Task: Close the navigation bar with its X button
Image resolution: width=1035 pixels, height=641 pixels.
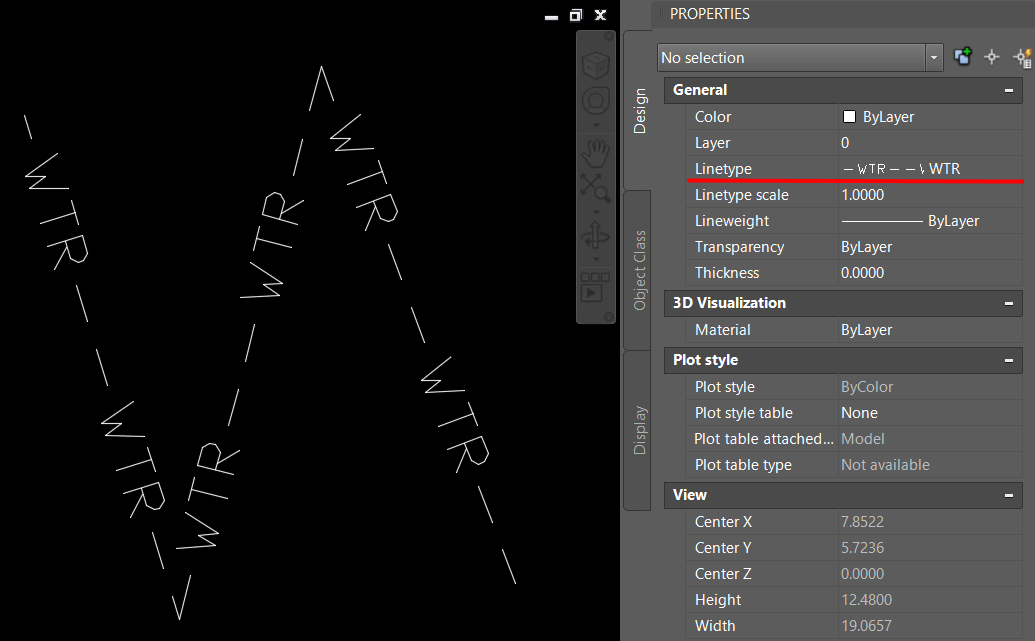Action: 609,37
